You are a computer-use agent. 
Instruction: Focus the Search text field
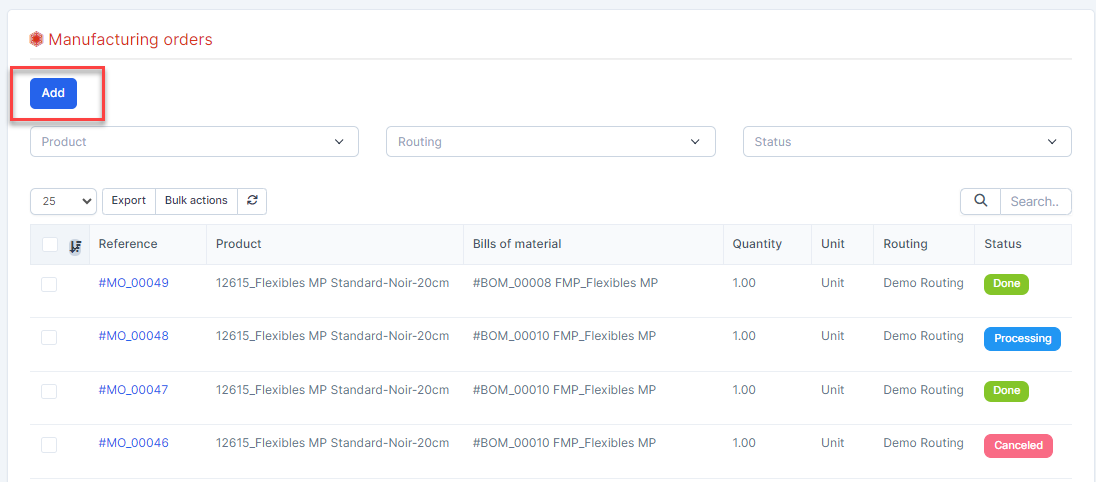(x=1035, y=201)
